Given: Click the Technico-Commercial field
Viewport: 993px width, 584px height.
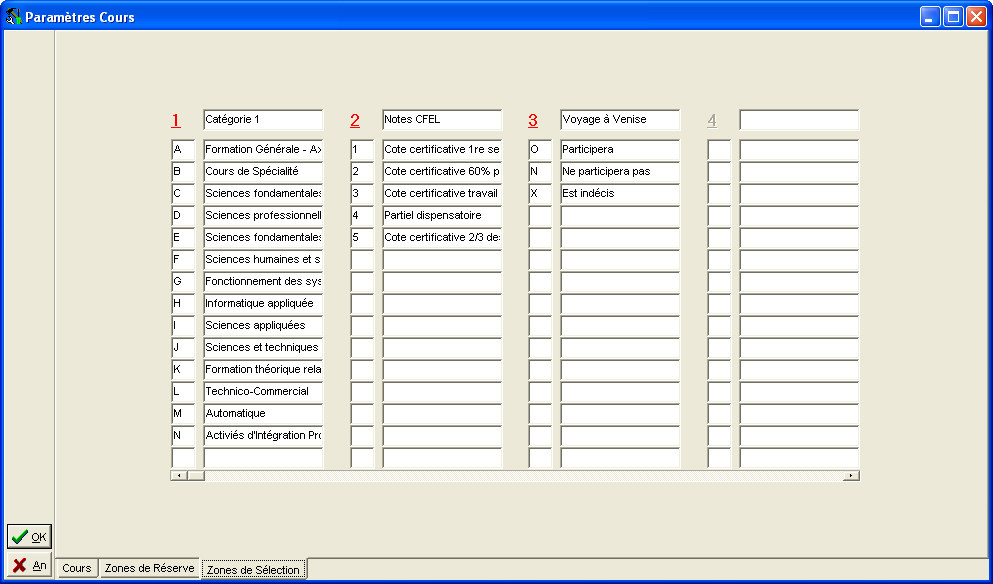Looking at the screenshot, I should [263, 391].
